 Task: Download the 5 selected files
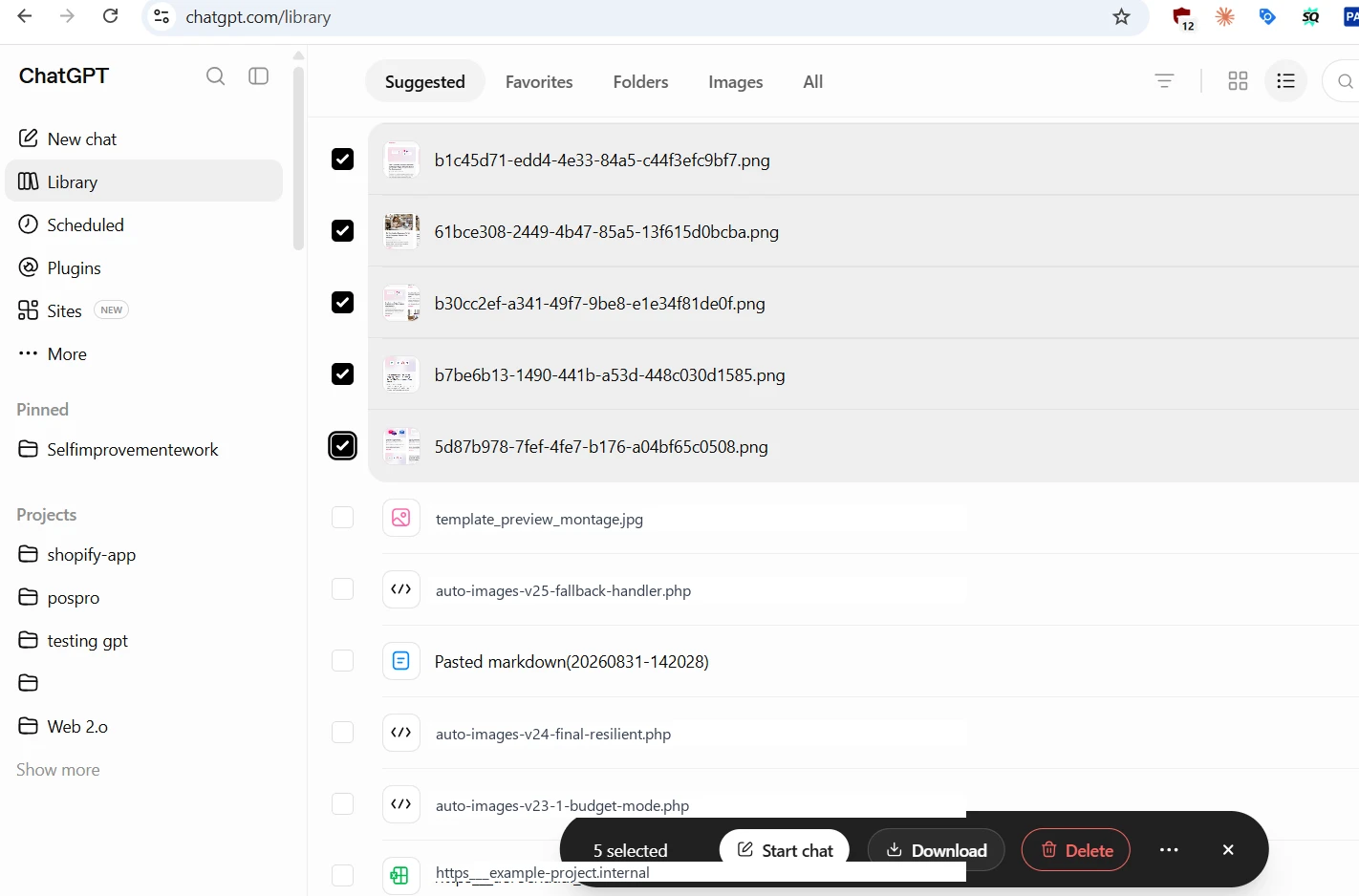pos(937,850)
